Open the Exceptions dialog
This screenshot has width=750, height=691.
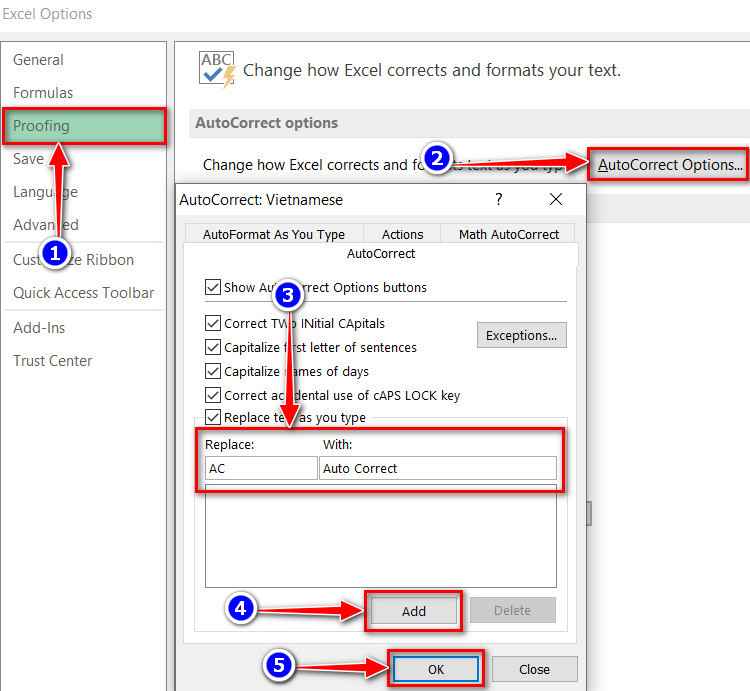(x=521, y=335)
